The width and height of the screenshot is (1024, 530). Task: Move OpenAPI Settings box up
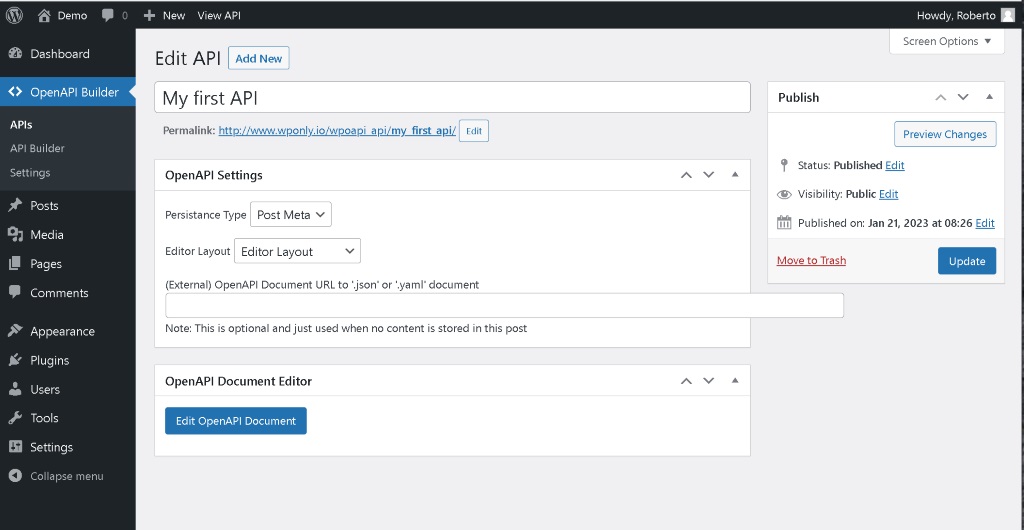point(686,175)
